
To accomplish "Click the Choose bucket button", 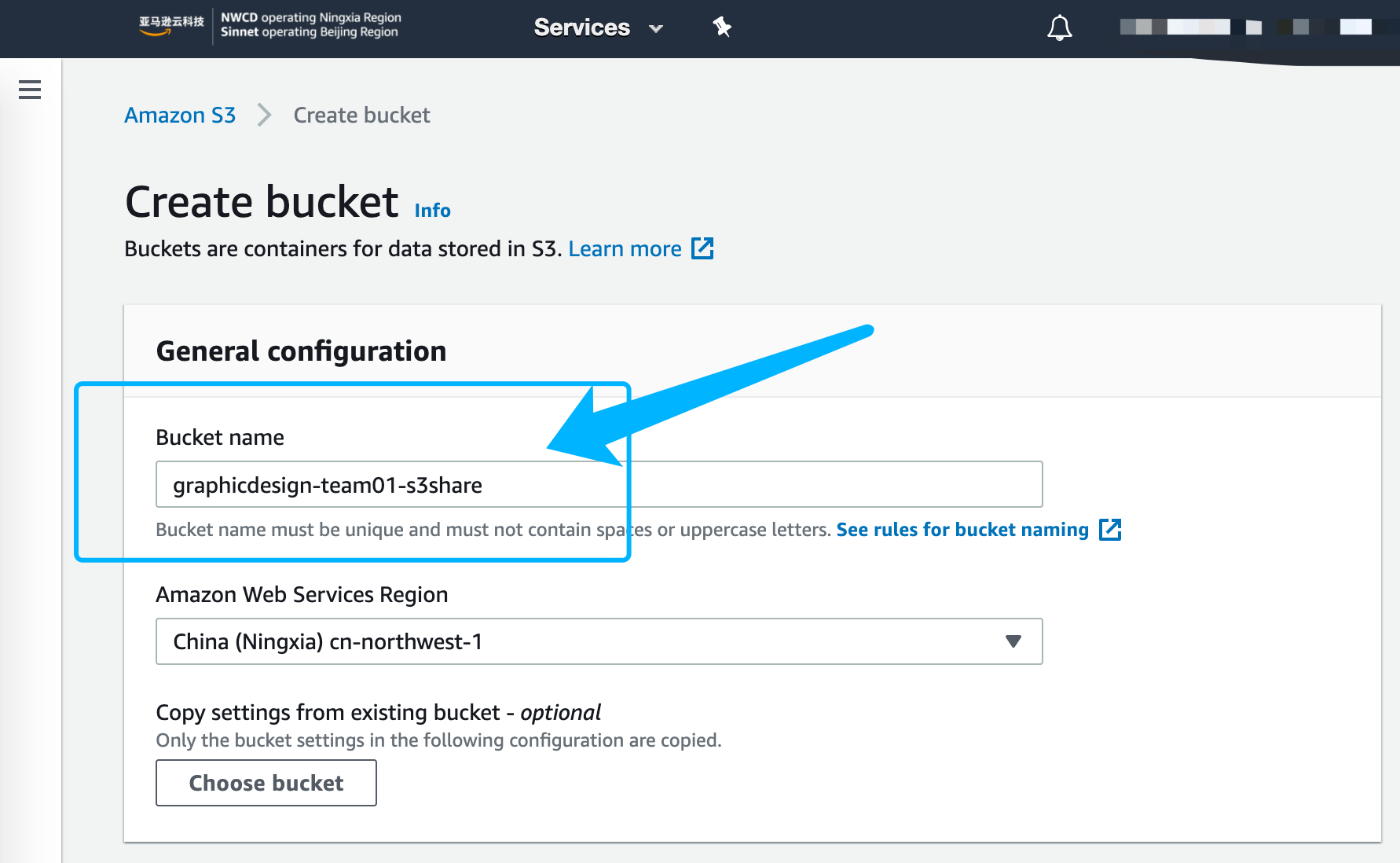I will point(266,783).
